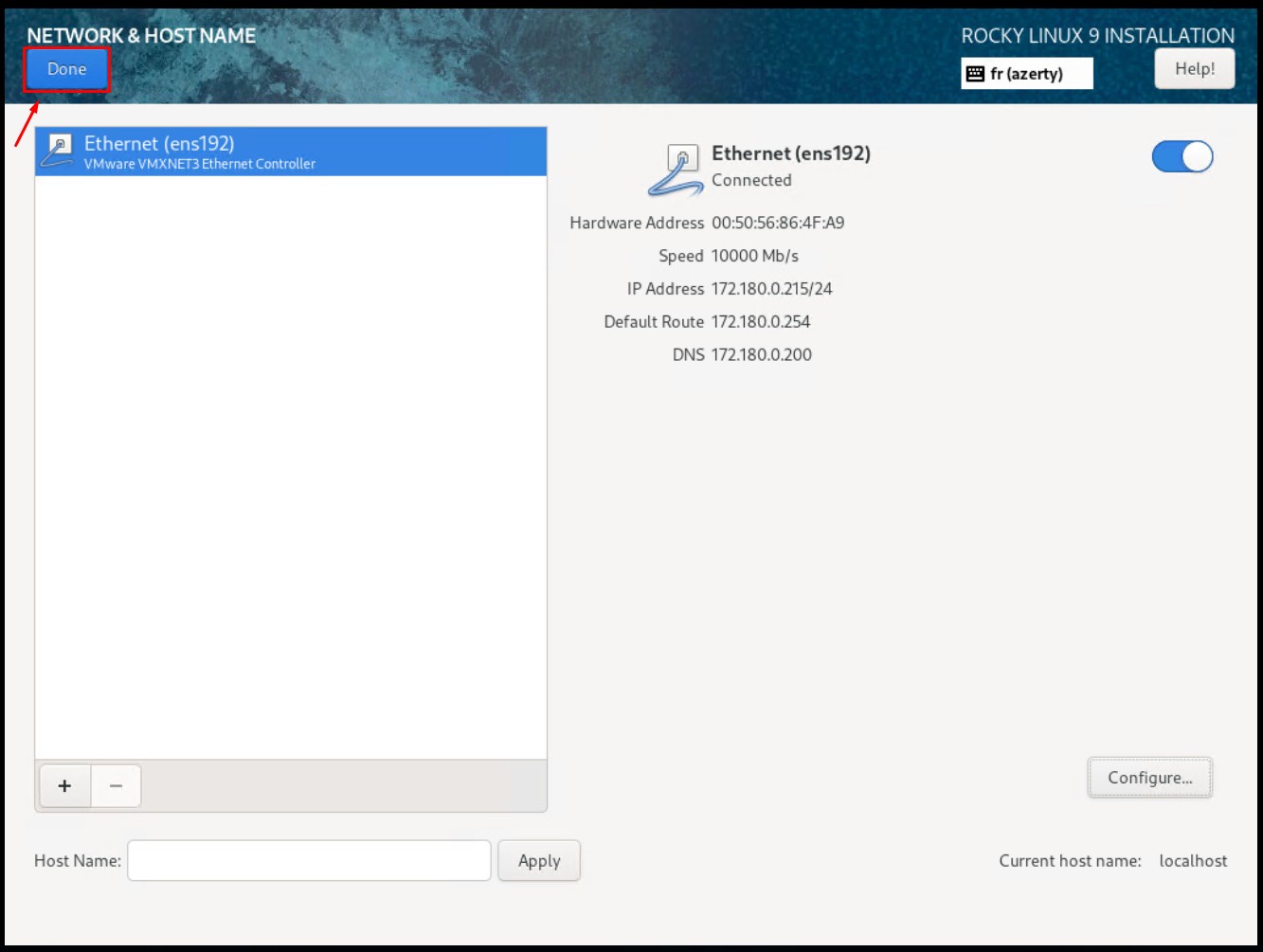Screen dimensions: 1263x952
Task: Apply the entered host name
Action: click(x=539, y=860)
